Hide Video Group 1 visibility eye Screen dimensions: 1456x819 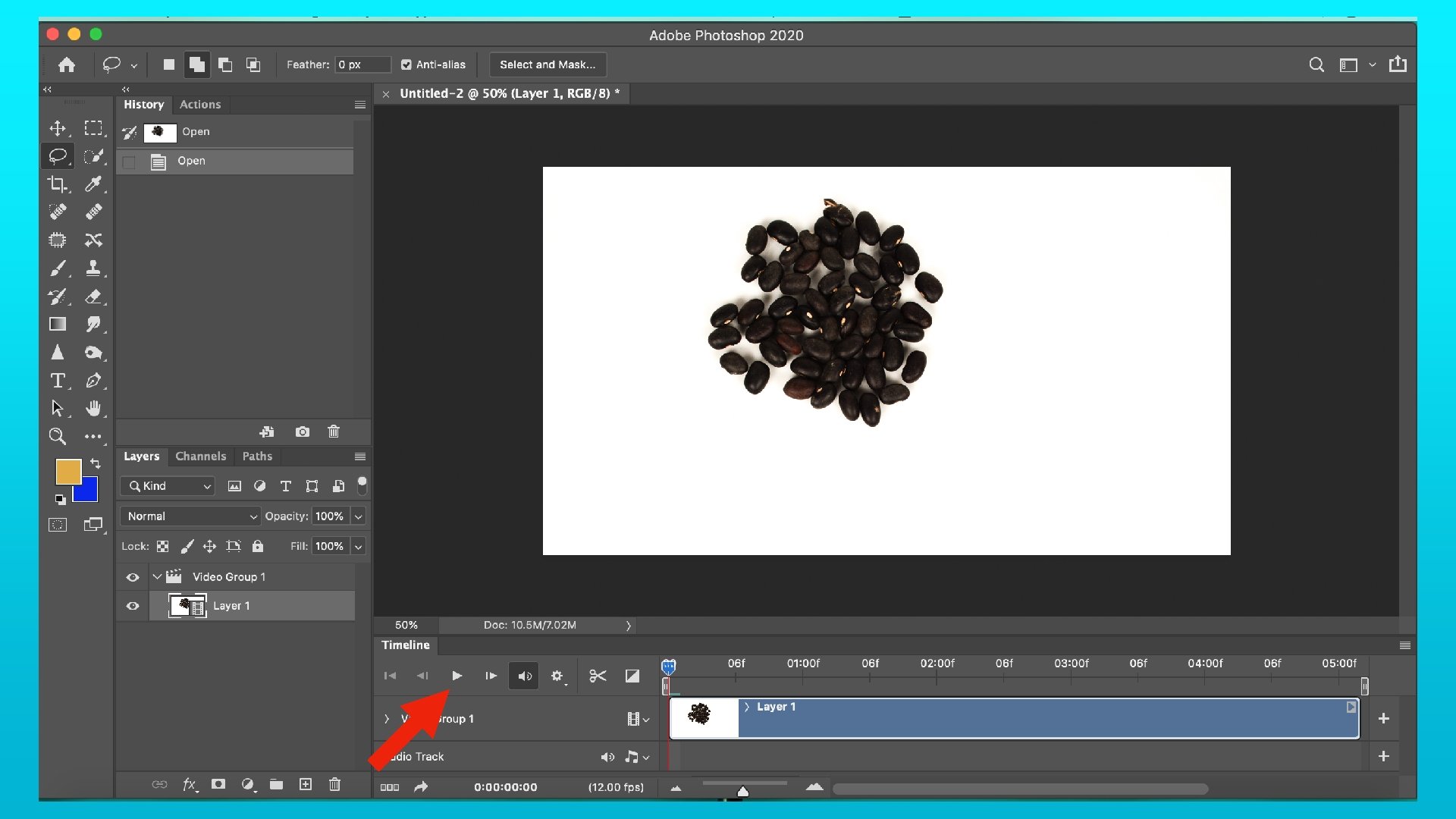pyautogui.click(x=133, y=577)
